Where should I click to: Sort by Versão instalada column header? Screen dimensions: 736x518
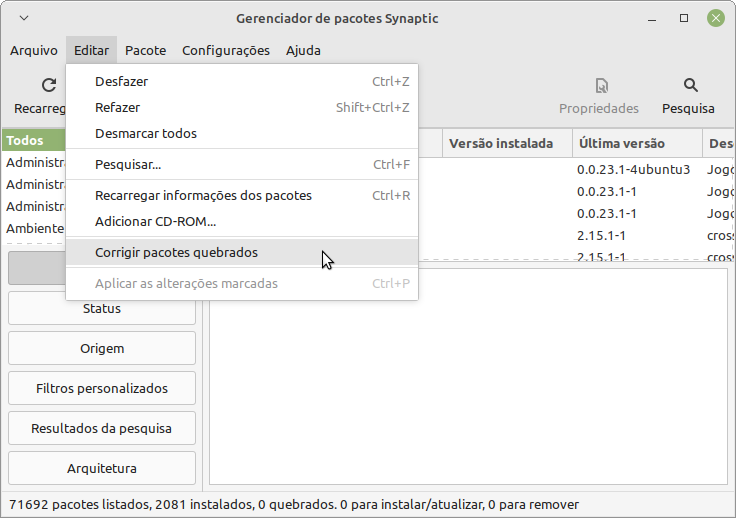(x=507, y=143)
